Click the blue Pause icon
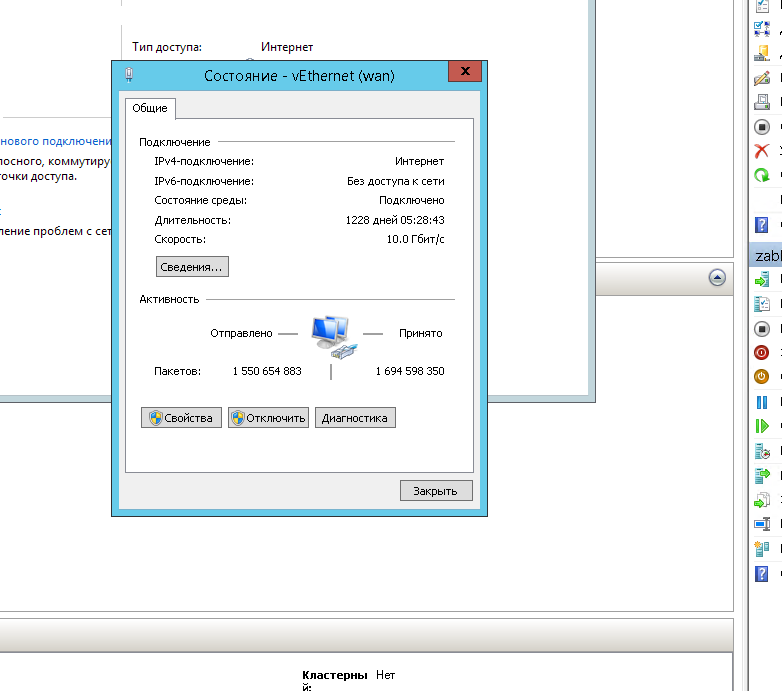The height and width of the screenshot is (691, 782). pyautogui.click(x=762, y=402)
